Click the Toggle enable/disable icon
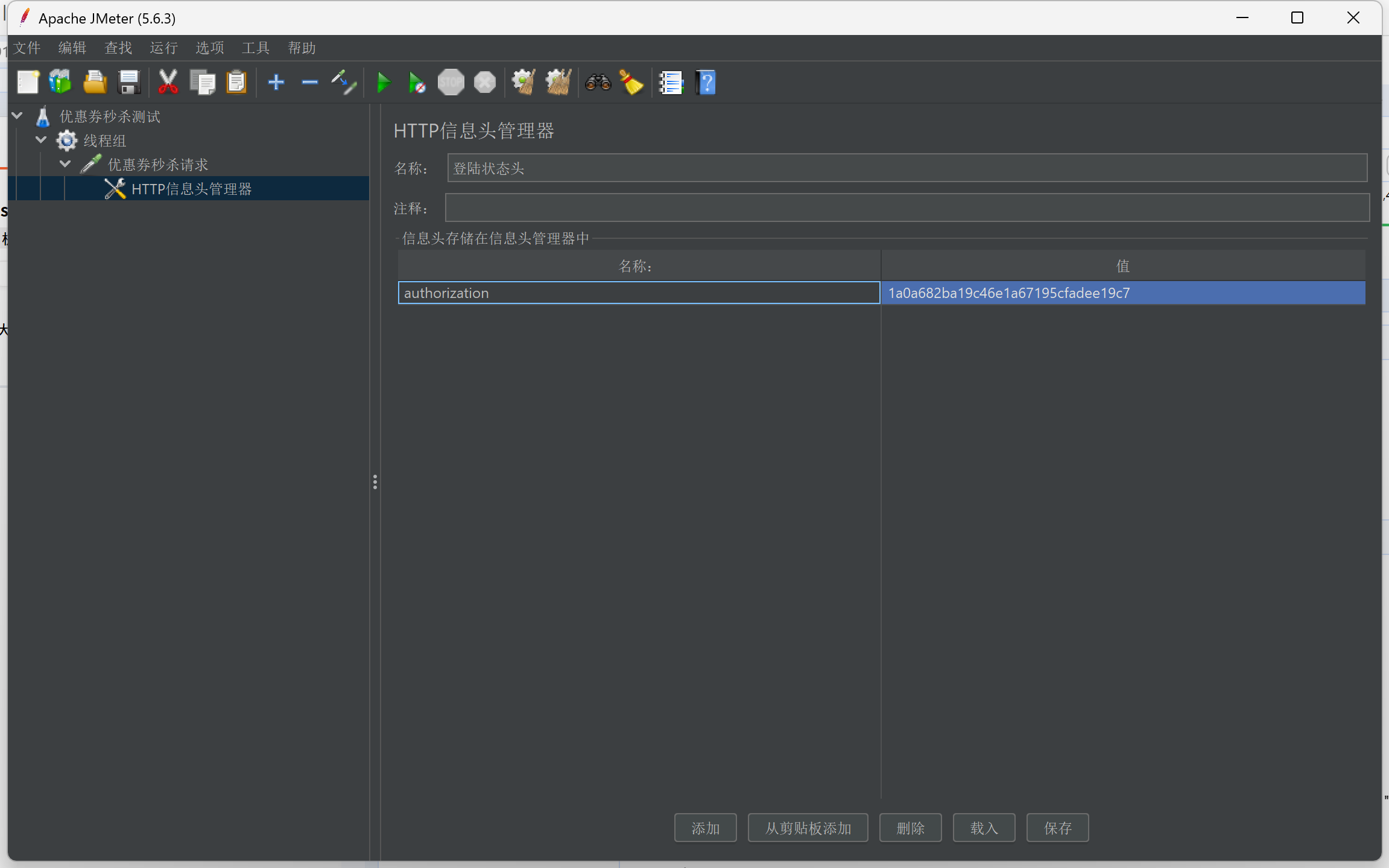The width and height of the screenshot is (1389, 868). tap(344, 83)
